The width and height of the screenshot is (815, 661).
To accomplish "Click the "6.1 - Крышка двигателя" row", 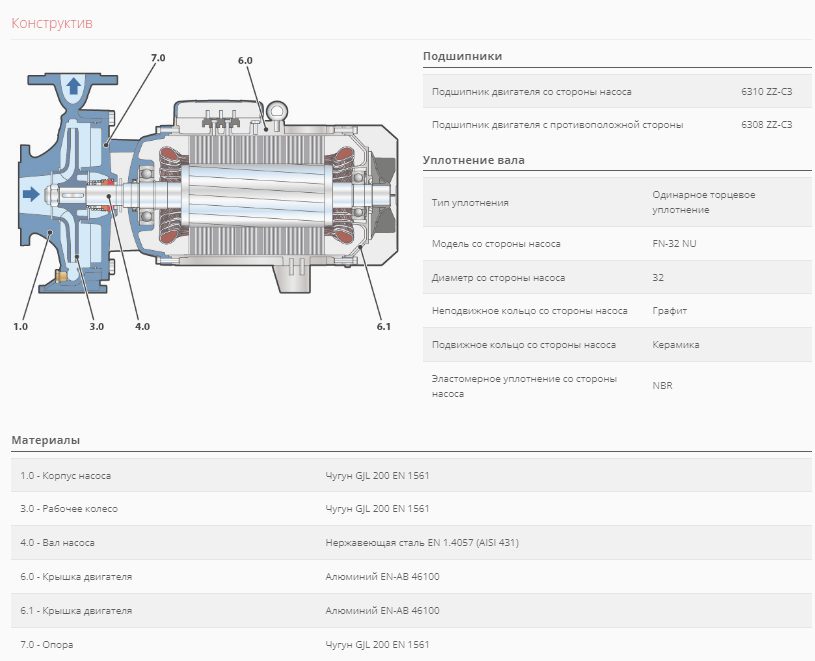I will pyautogui.click(x=411, y=611).
